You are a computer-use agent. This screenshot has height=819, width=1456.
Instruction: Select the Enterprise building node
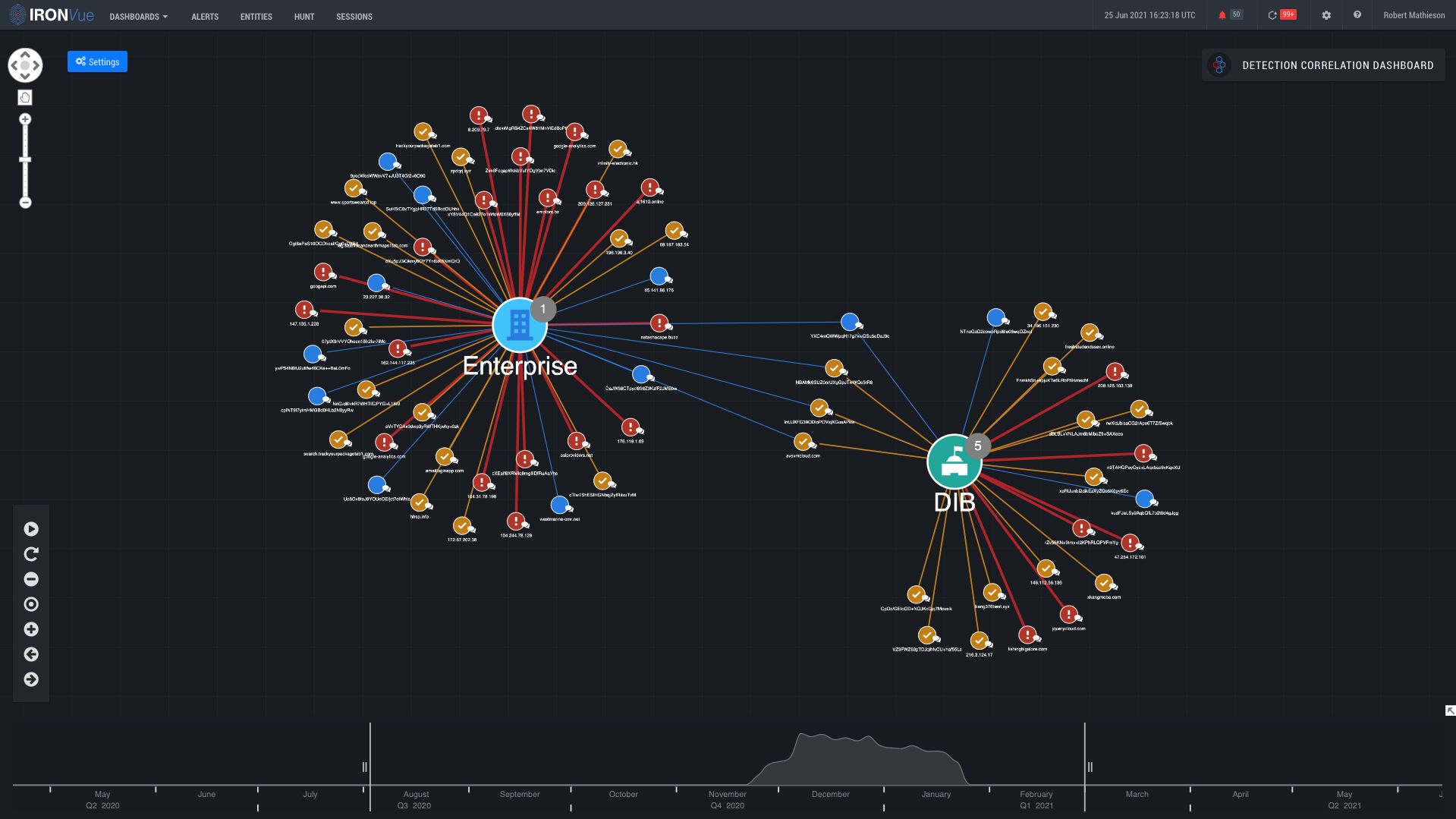tap(520, 325)
